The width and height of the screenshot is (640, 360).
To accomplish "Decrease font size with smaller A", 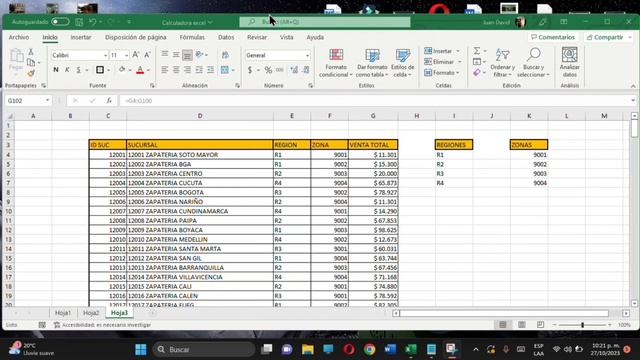I will tap(147, 55).
